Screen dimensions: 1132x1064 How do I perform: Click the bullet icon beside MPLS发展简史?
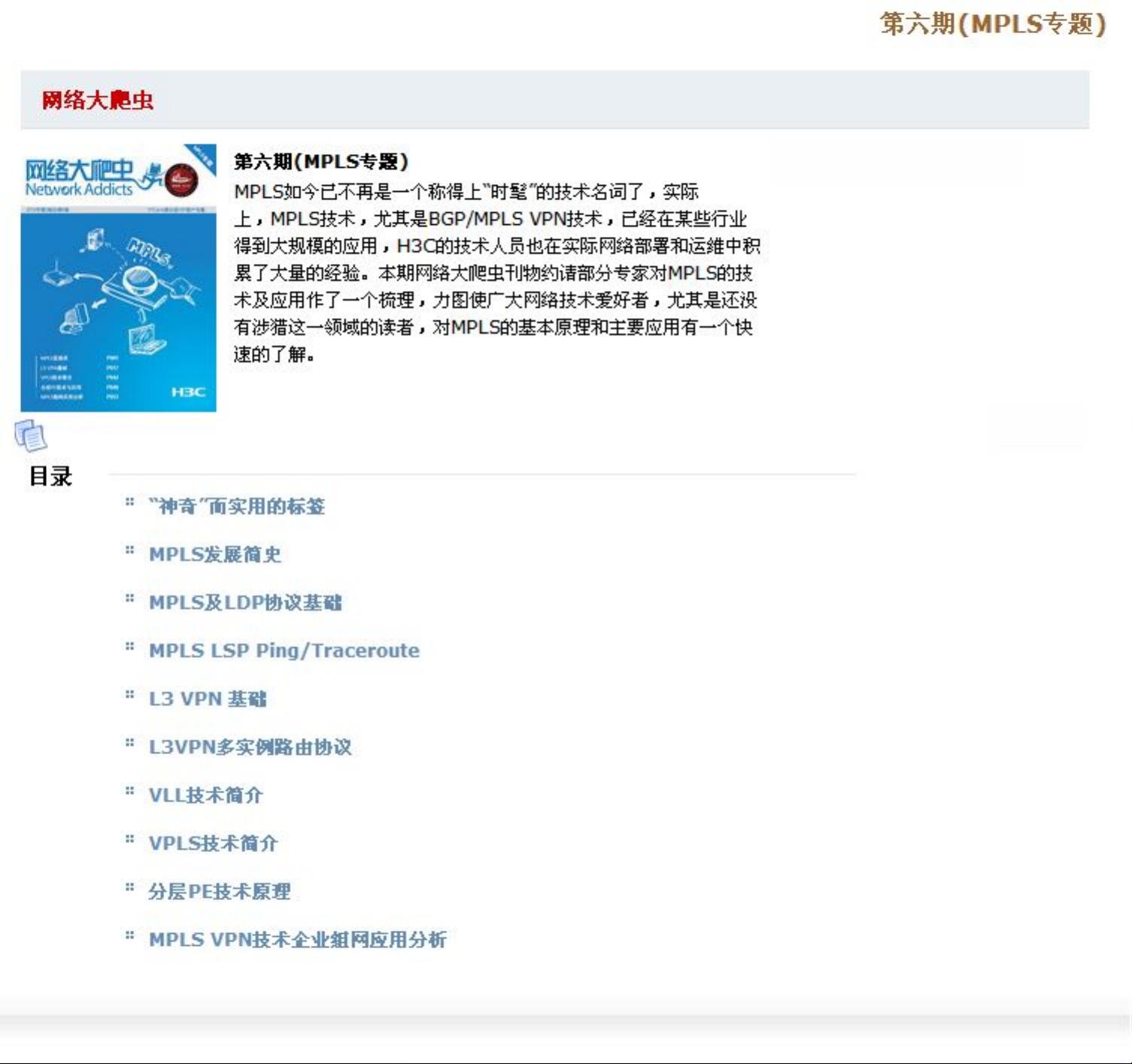point(129,550)
